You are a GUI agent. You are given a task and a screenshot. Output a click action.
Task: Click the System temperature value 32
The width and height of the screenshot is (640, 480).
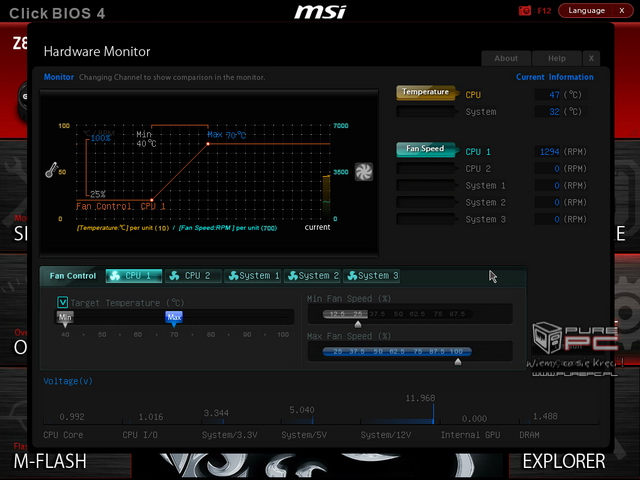point(554,111)
